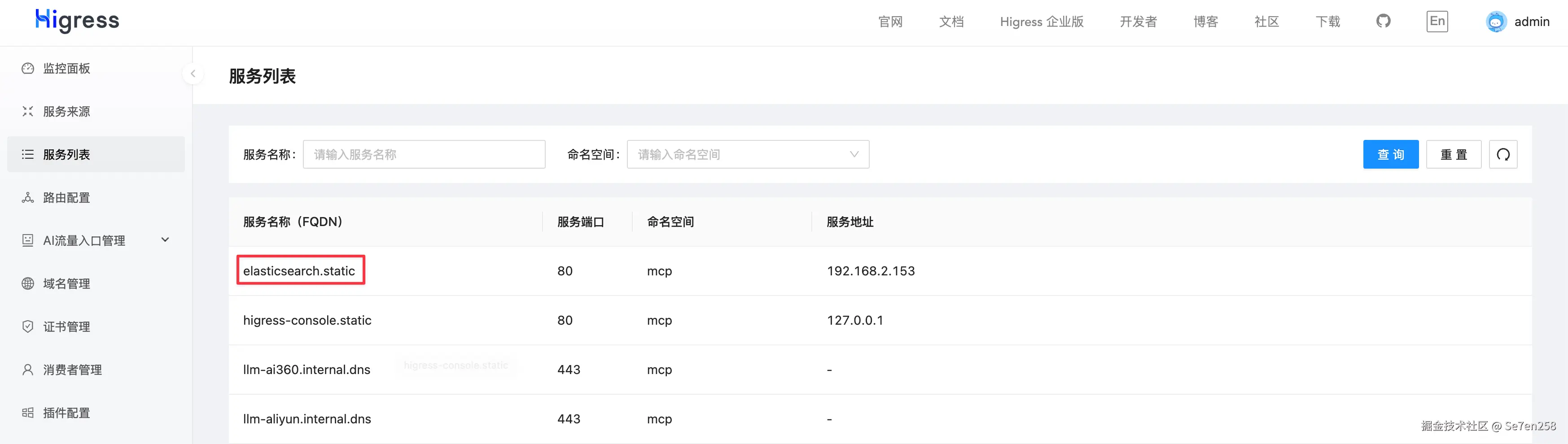Click port 80 in elasticsearch.static row

coord(565,270)
